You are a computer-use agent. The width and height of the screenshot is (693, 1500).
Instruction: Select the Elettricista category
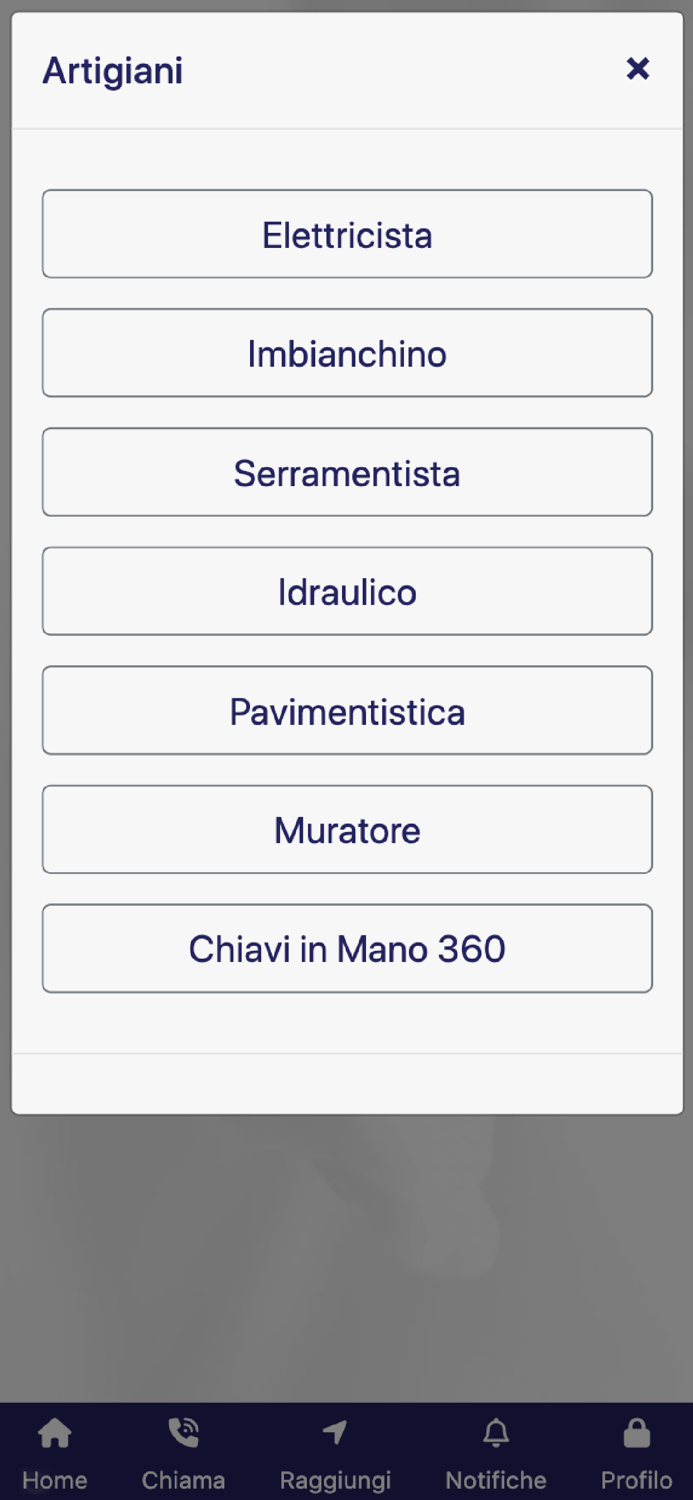tap(346, 234)
